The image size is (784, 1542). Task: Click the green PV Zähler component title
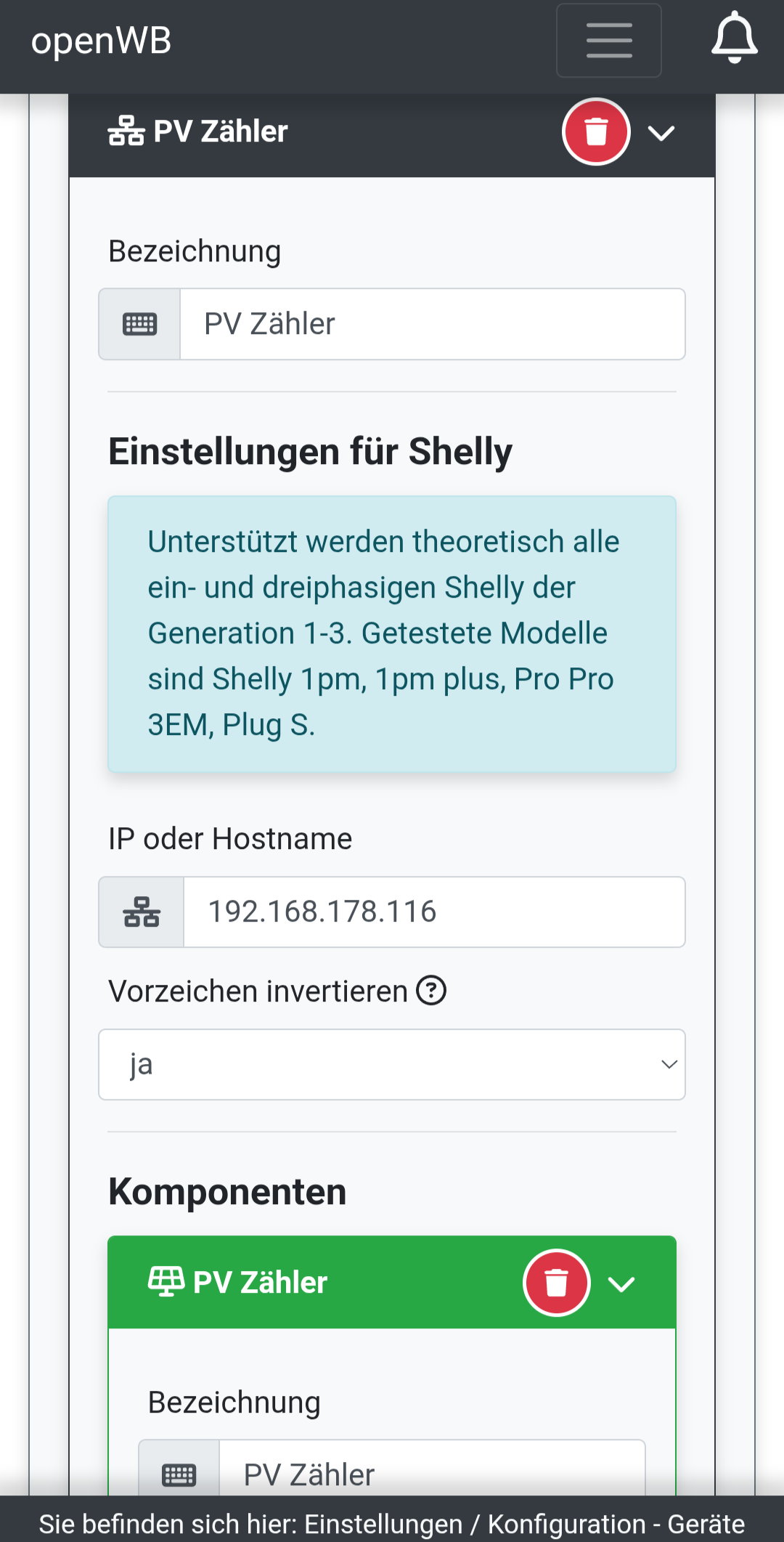[260, 1283]
